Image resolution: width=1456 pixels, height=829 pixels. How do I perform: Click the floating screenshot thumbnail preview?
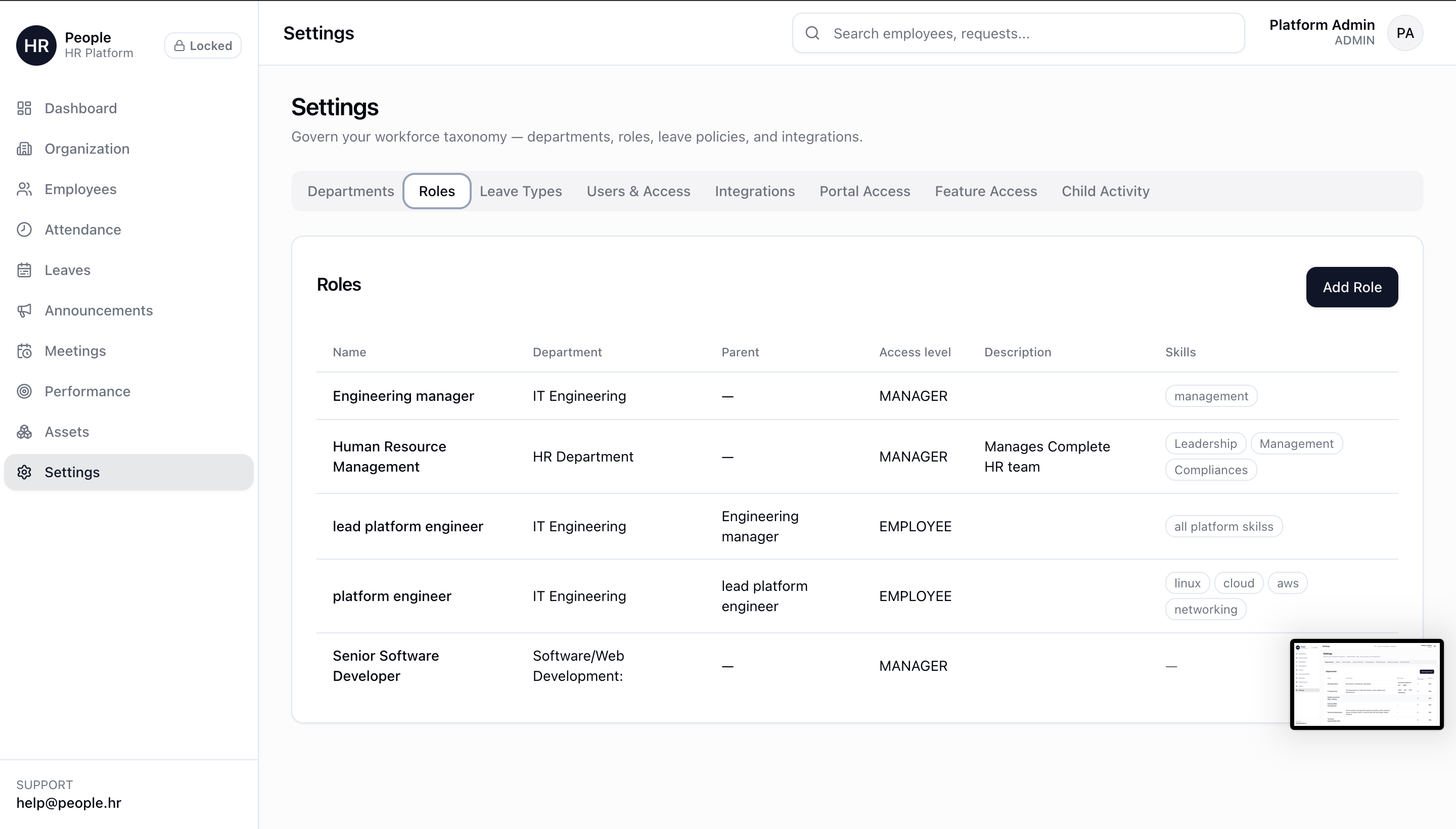point(1366,684)
